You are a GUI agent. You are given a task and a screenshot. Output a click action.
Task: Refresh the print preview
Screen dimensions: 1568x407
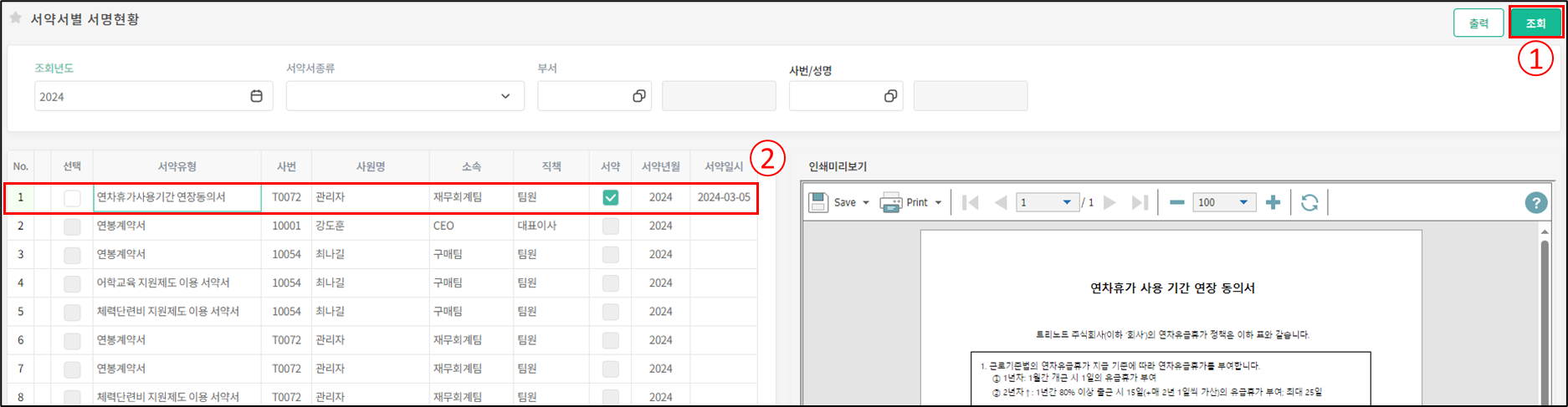1309,202
